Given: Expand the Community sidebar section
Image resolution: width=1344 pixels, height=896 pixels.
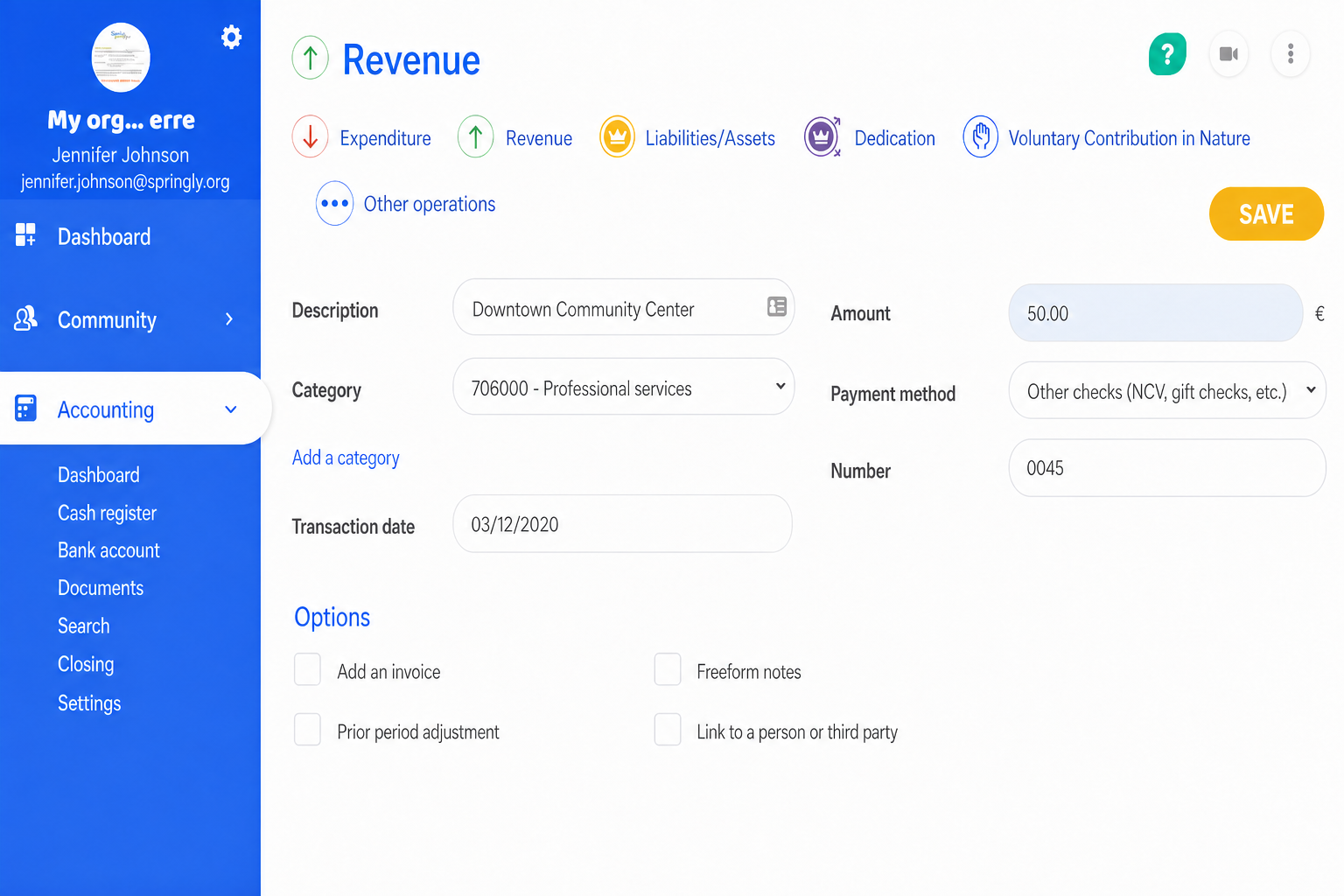Looking at the screenshot, I should click(x=130, y=319).
